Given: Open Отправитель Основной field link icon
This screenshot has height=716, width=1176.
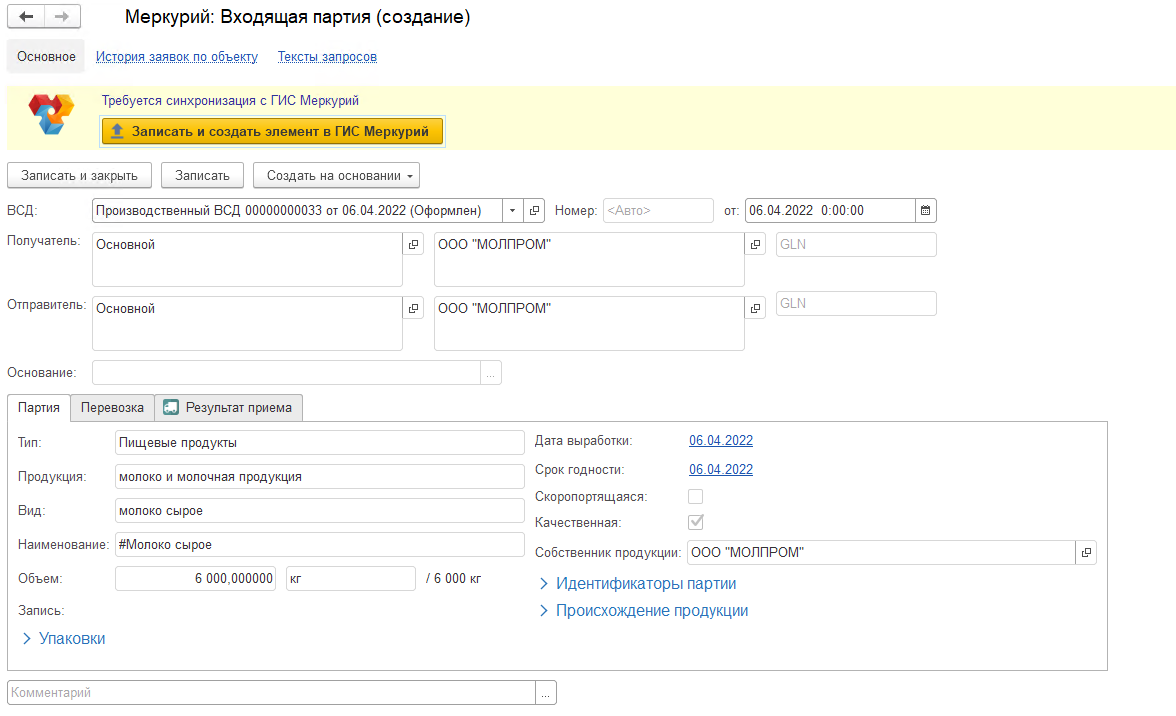Looking at the screenshot, I should click(x=413, y=309).
